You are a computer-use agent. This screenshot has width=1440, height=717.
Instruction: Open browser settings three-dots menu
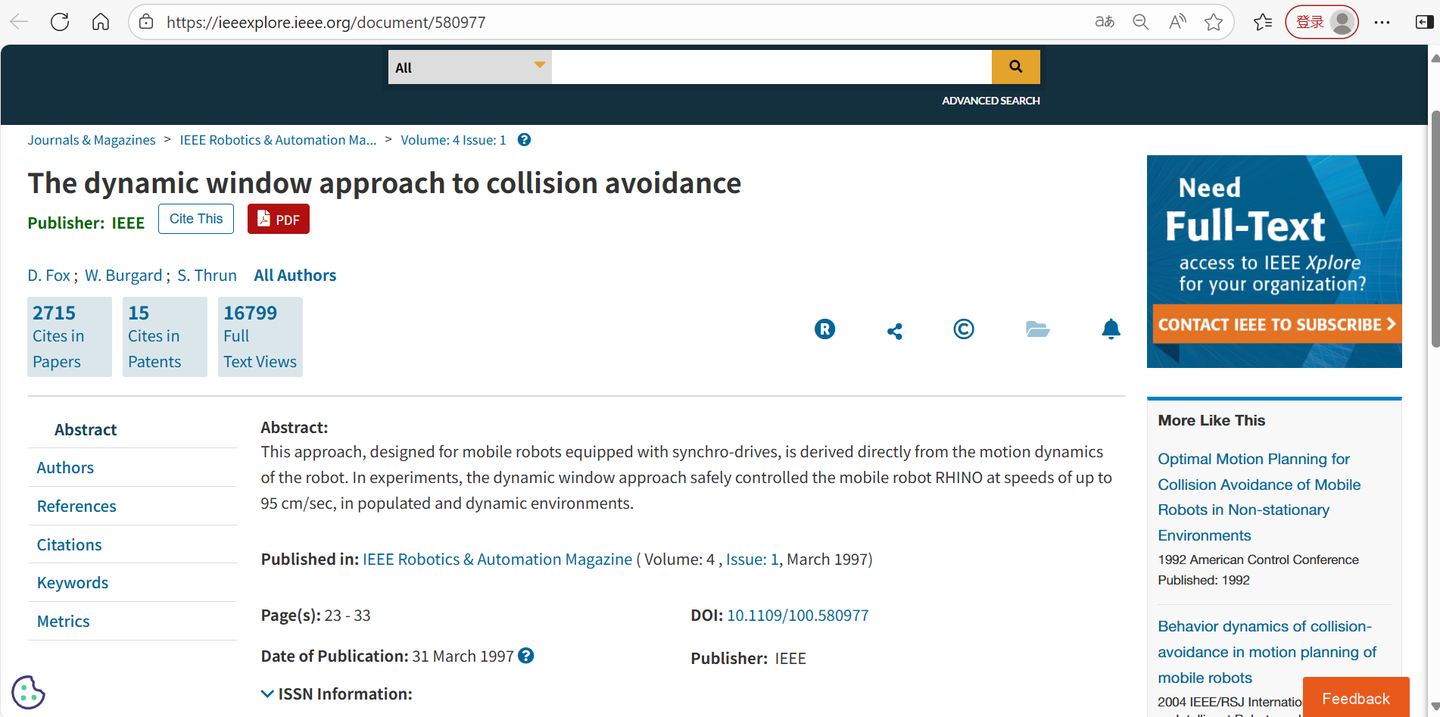tap(1382, 22)
